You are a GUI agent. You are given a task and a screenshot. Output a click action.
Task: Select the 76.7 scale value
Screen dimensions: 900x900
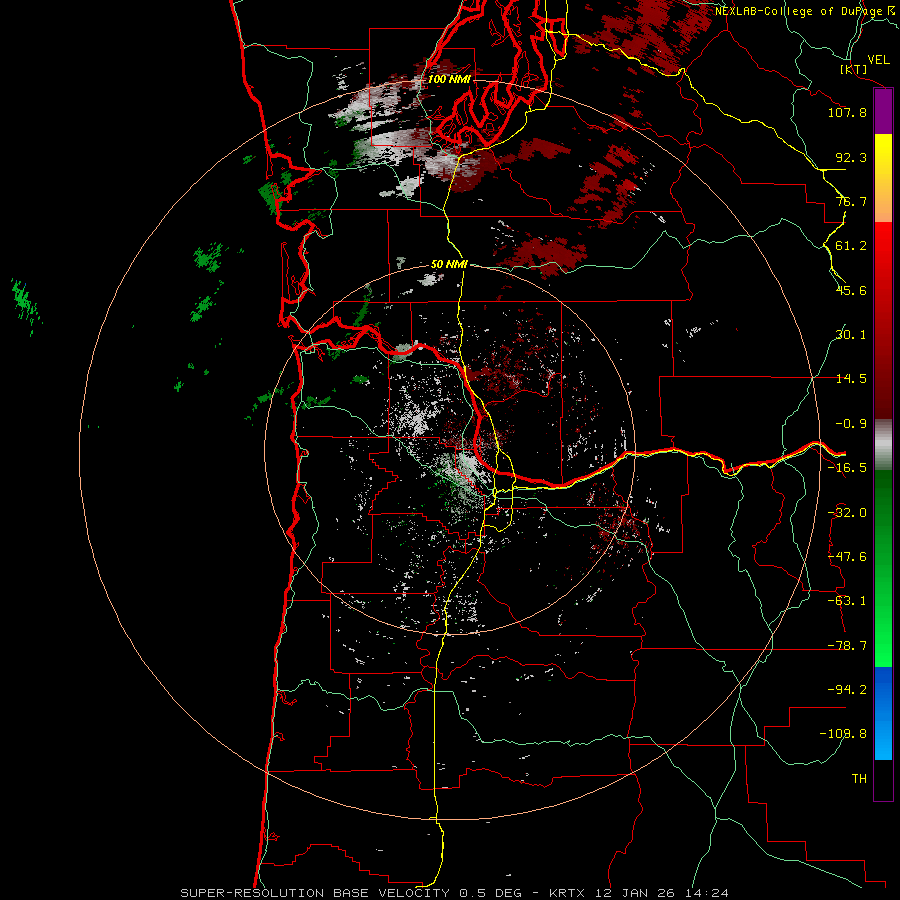[851, 201]
